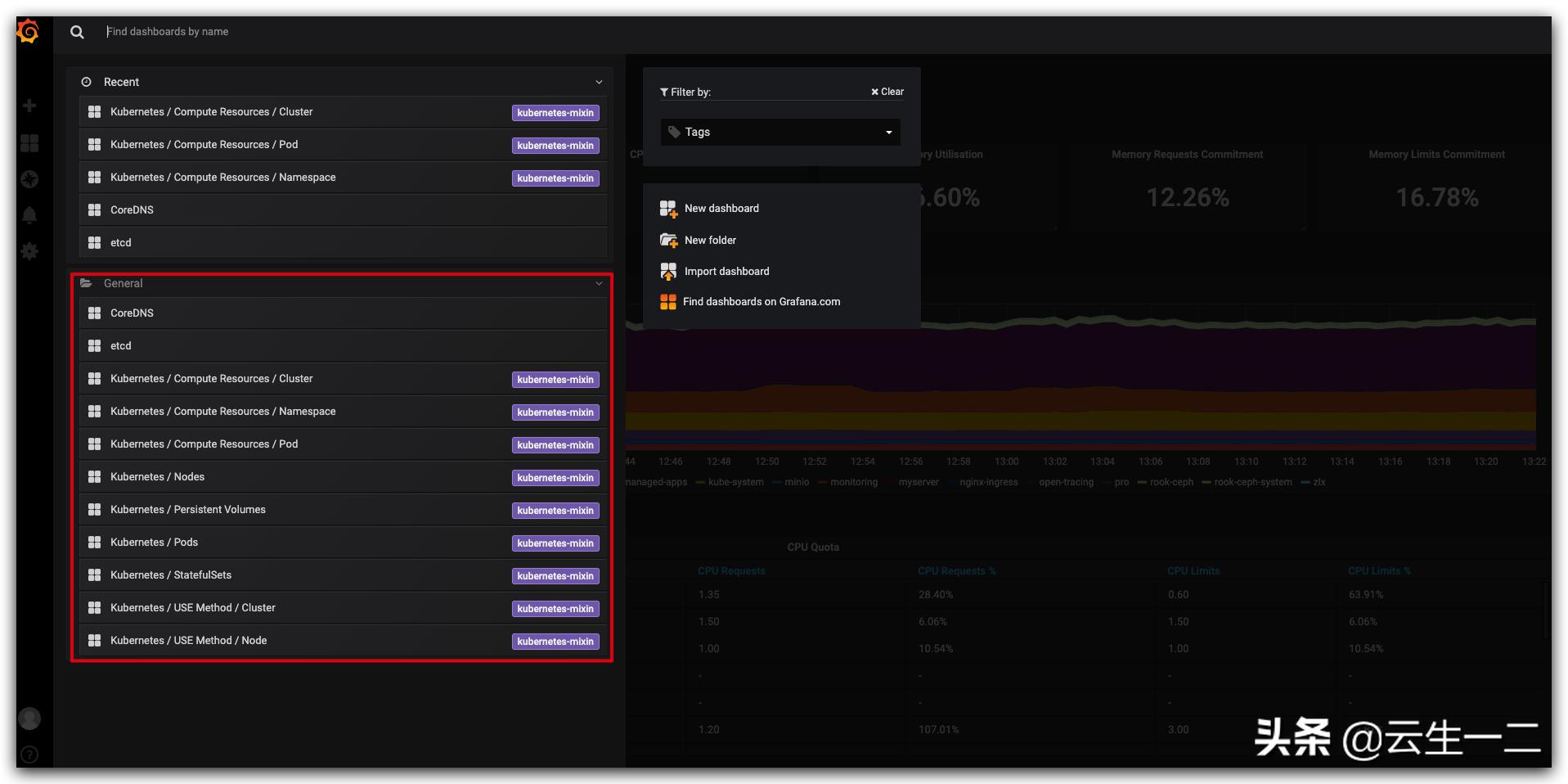1568x784 pixels.
Task: Open Configuration via the gear icon
Action: click(29, 251)
